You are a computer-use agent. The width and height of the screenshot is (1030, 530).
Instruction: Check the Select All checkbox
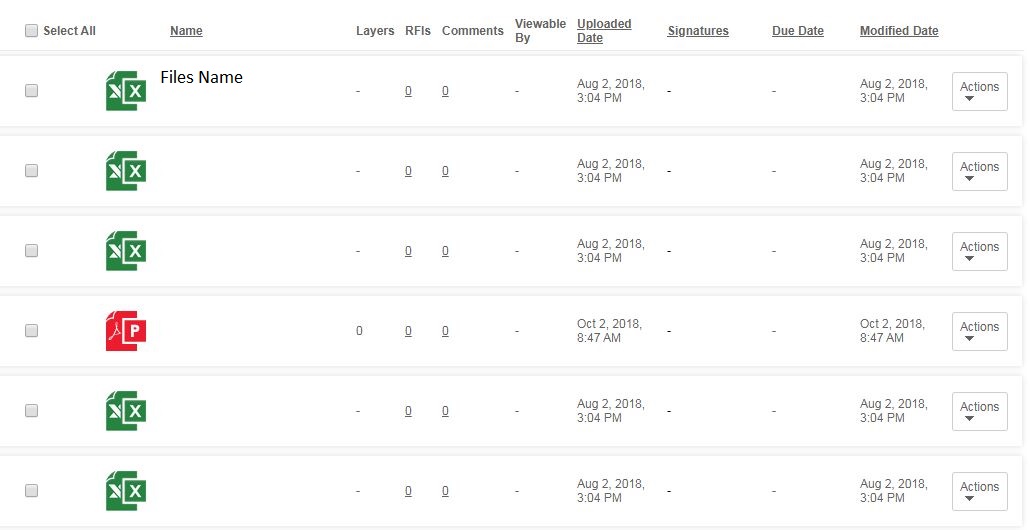(x=31, y=30)
